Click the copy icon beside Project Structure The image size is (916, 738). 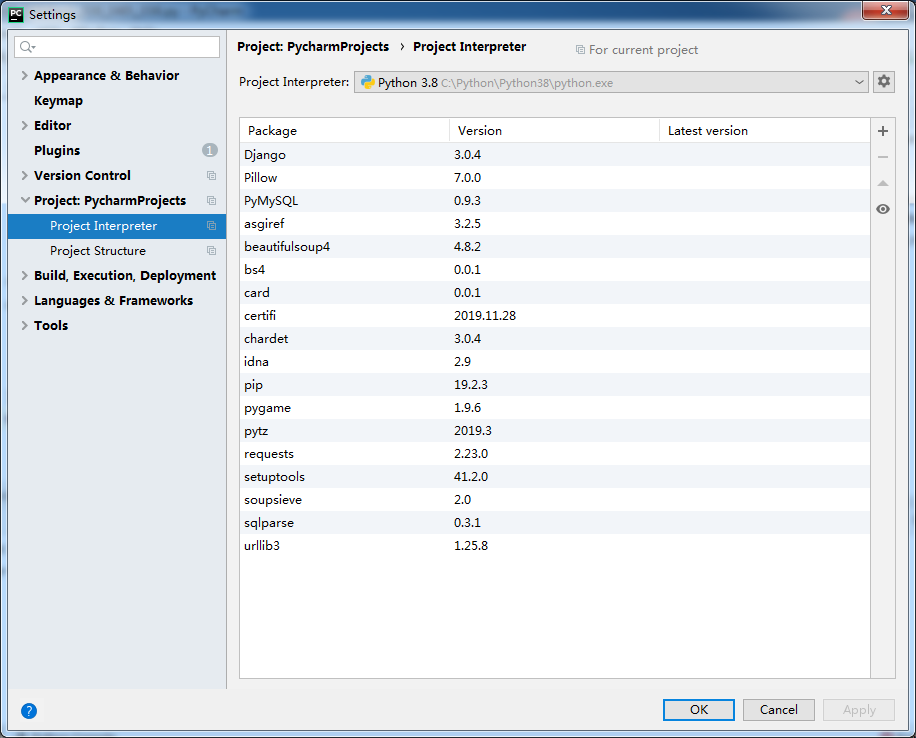tap(211, 251)
